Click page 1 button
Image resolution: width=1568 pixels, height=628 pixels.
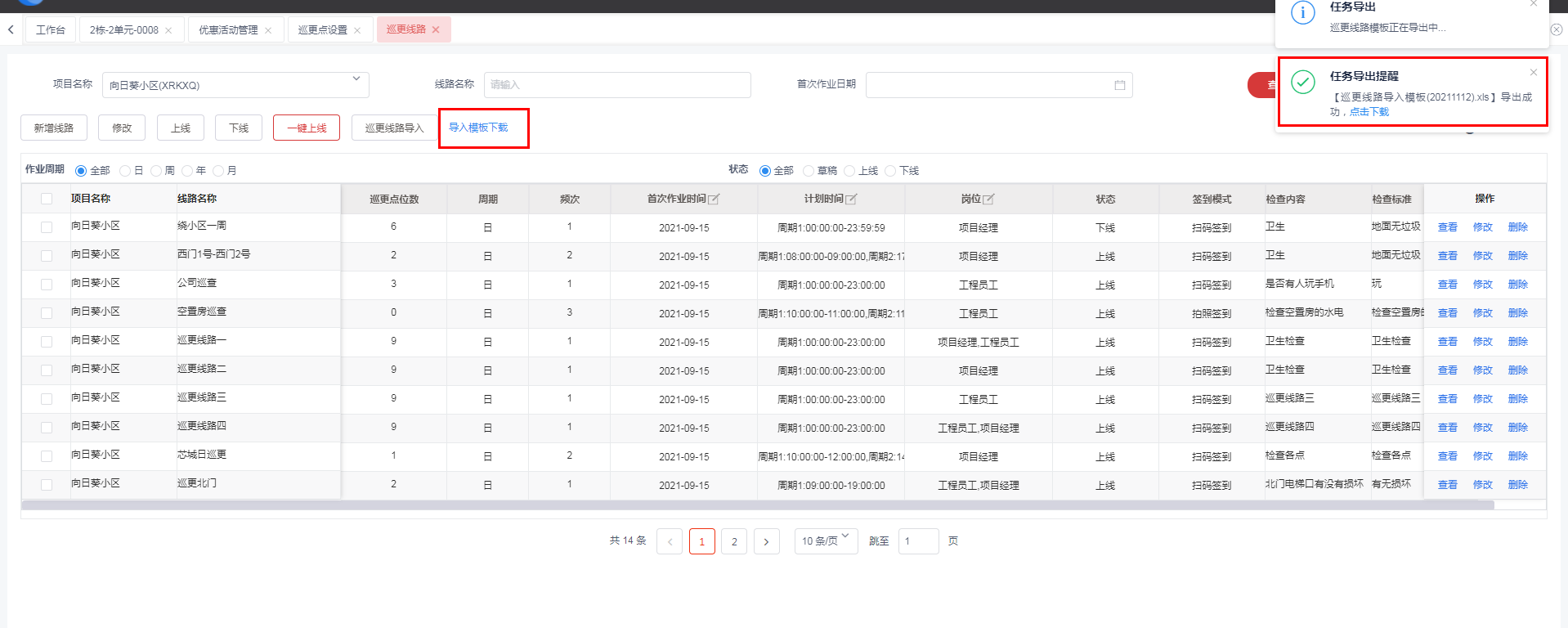[702, 541]
